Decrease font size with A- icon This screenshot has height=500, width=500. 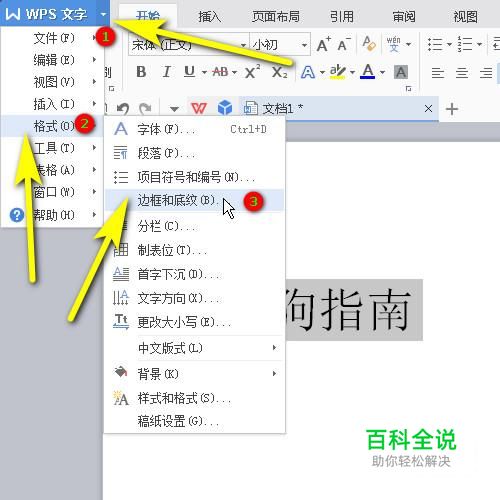344,44
